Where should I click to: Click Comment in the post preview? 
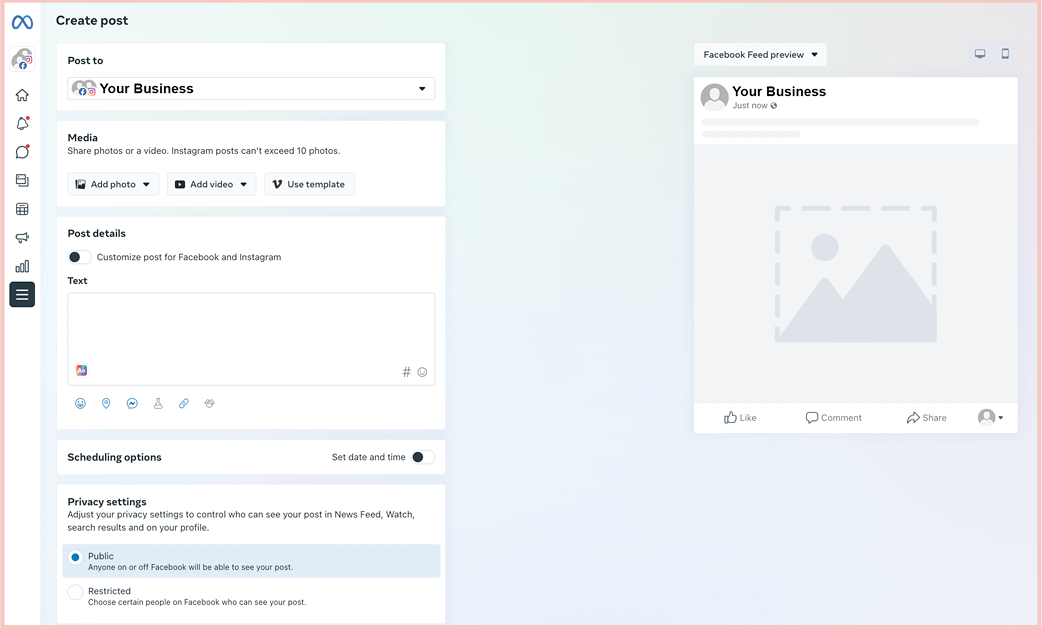click(833, 418)
